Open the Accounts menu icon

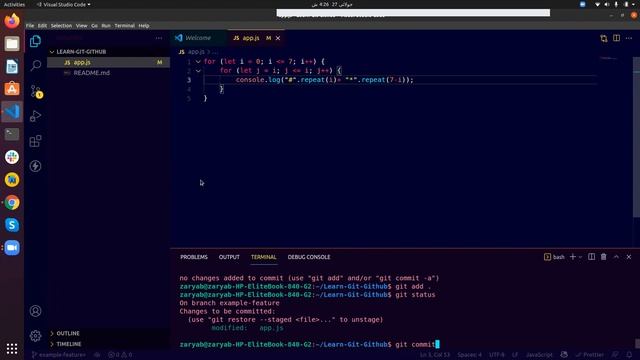36,311
